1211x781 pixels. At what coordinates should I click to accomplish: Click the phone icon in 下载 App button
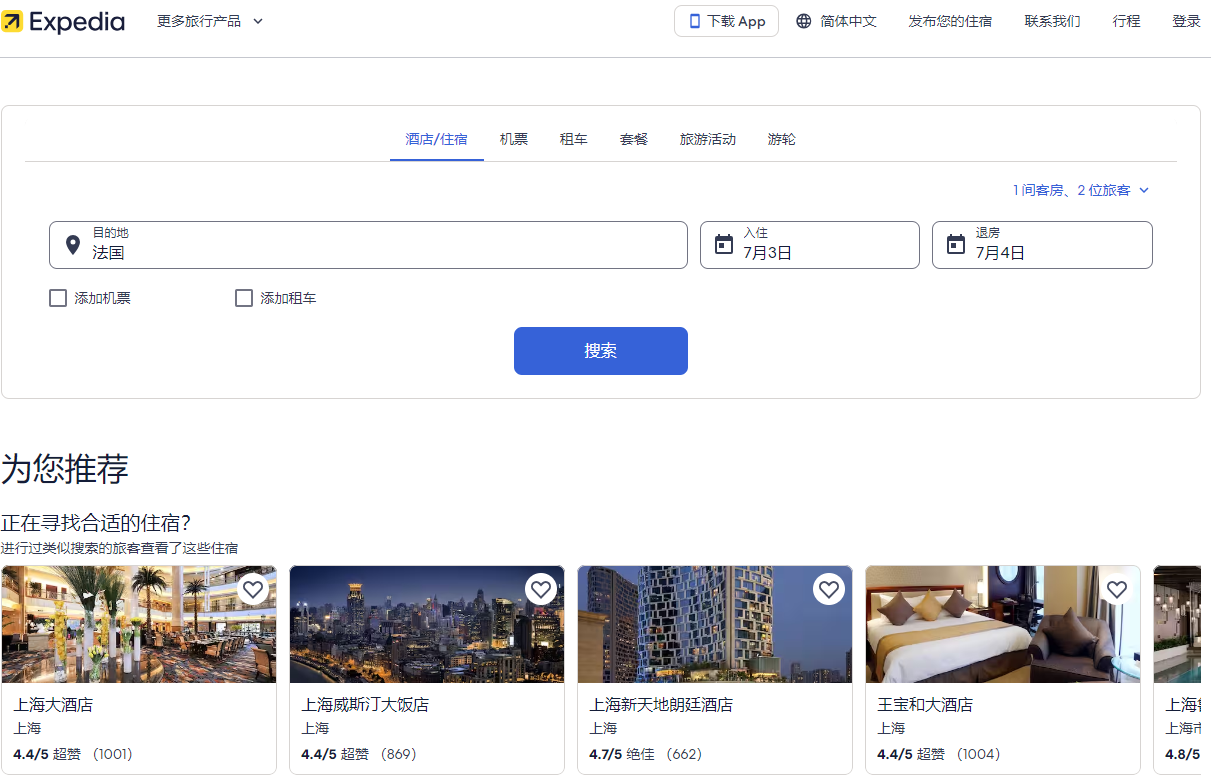click(695, 21)
